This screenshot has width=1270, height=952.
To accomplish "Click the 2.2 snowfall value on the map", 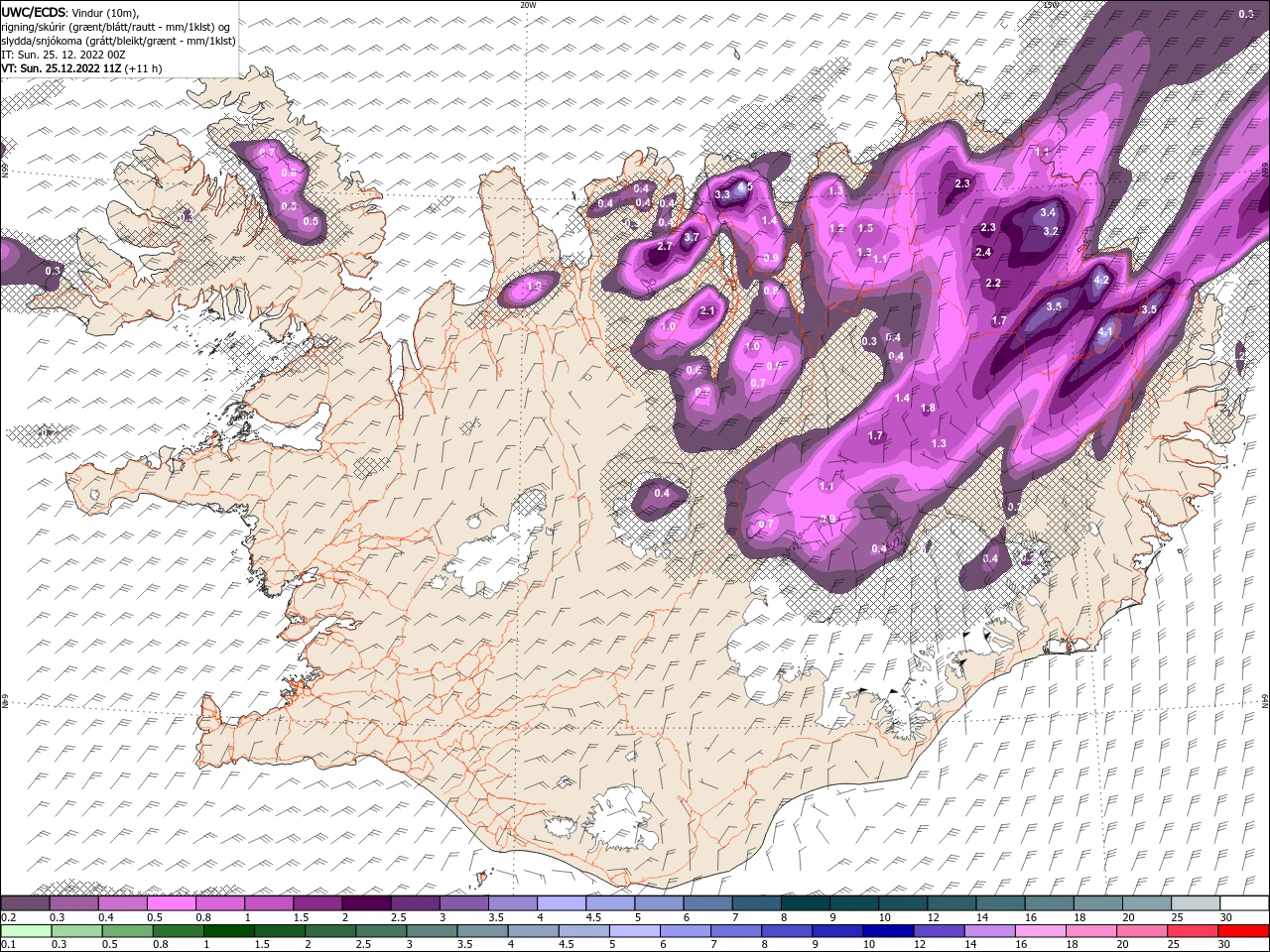I will [x=993, y=284].
